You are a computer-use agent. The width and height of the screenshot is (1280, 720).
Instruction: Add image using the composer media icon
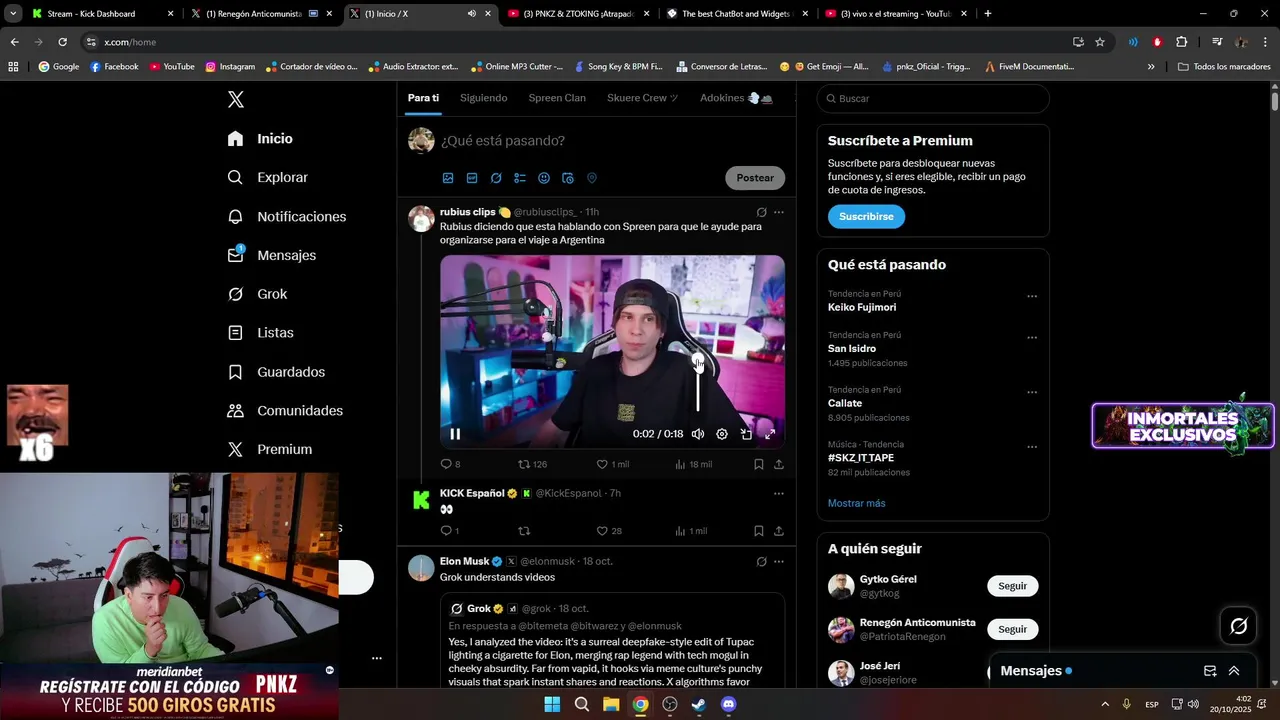[x=448, y=178]
